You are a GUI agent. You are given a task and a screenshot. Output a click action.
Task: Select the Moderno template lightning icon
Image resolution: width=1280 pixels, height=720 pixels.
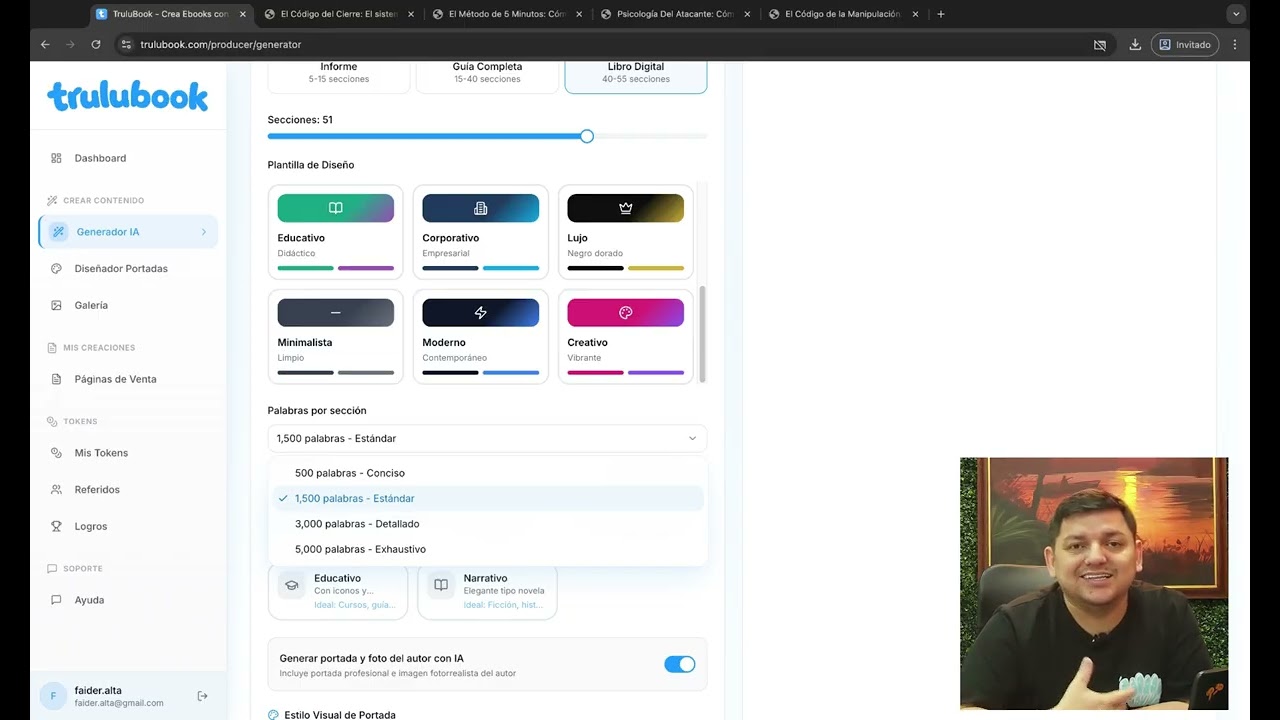pos(481,313)
